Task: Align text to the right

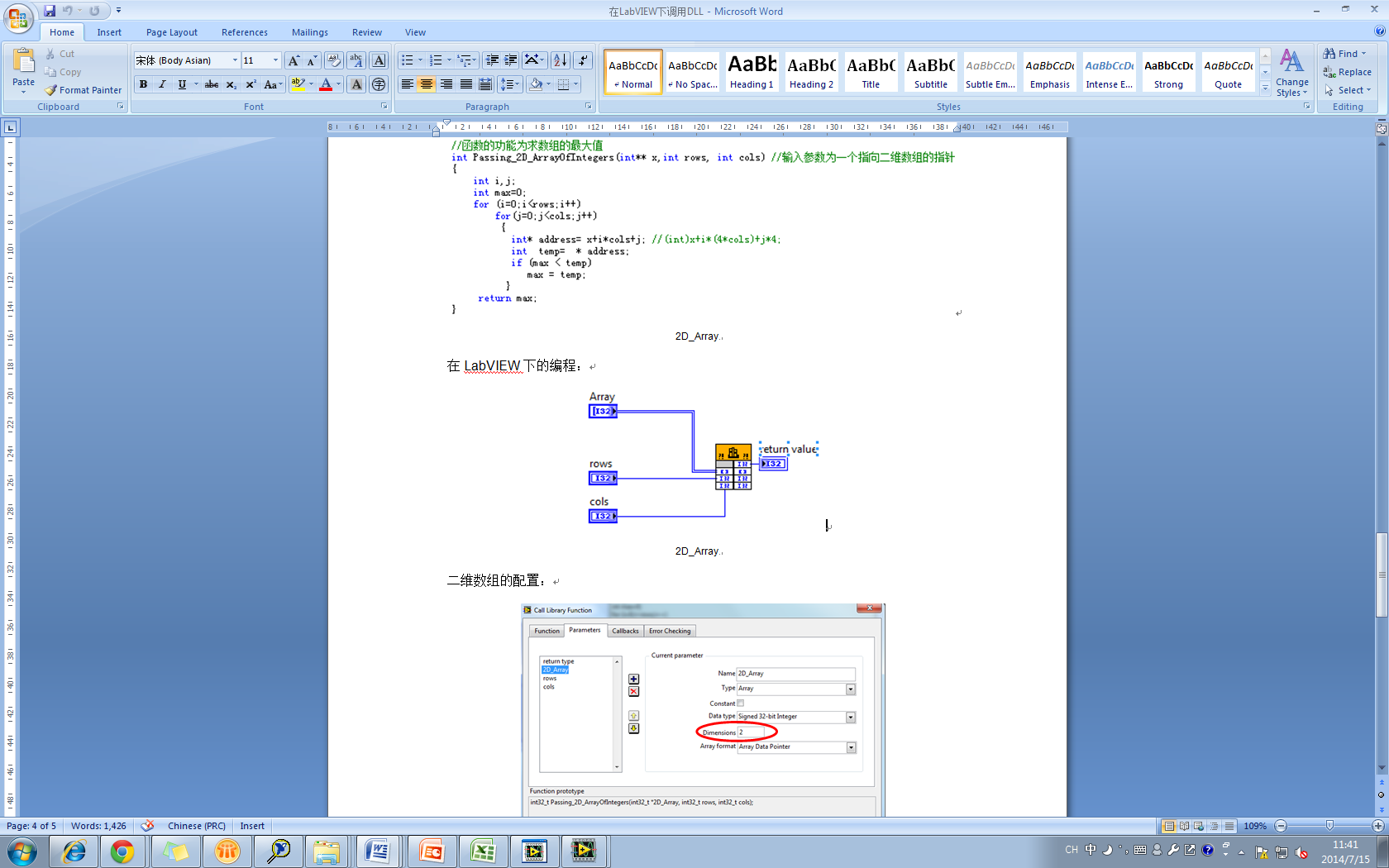Action: (446, 84)
